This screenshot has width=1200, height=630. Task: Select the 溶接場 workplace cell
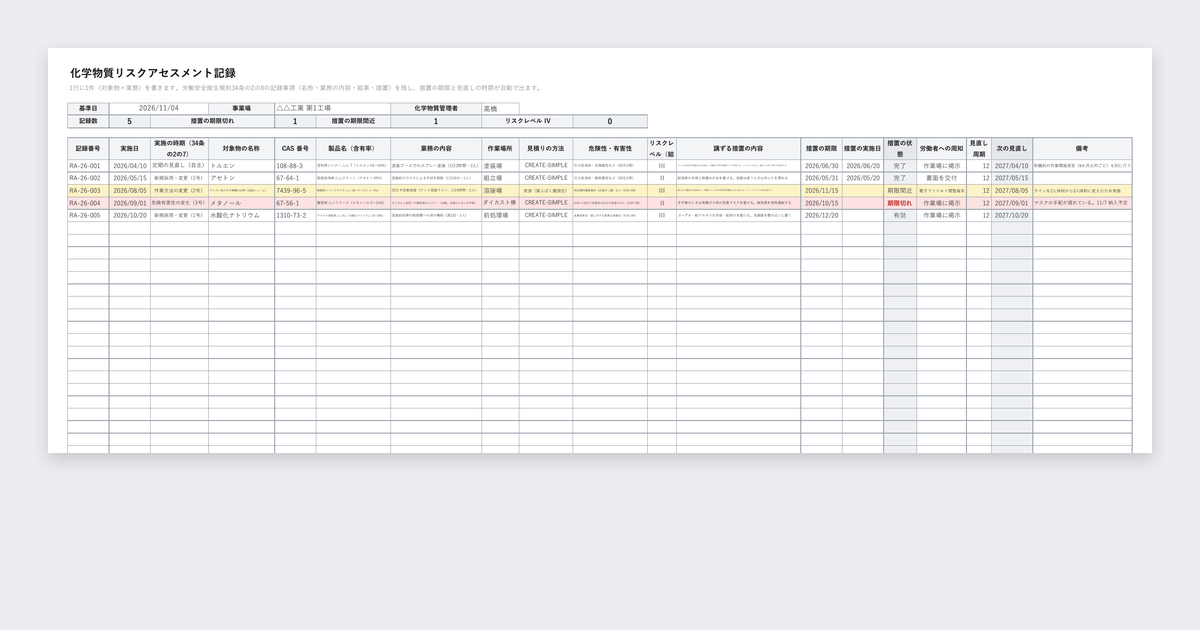coord(500,190)
